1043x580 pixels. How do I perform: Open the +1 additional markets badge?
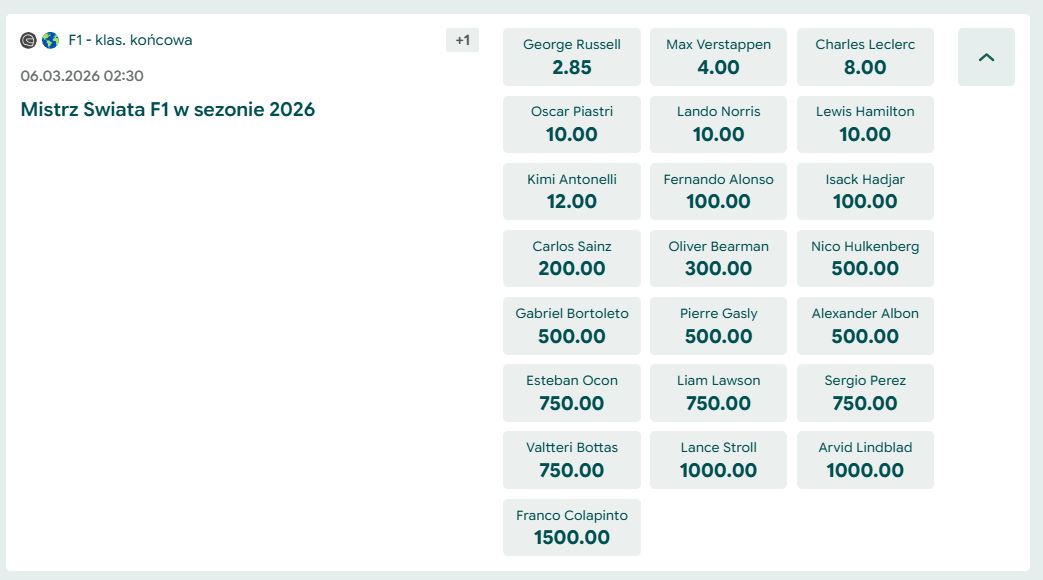[462, 41]
